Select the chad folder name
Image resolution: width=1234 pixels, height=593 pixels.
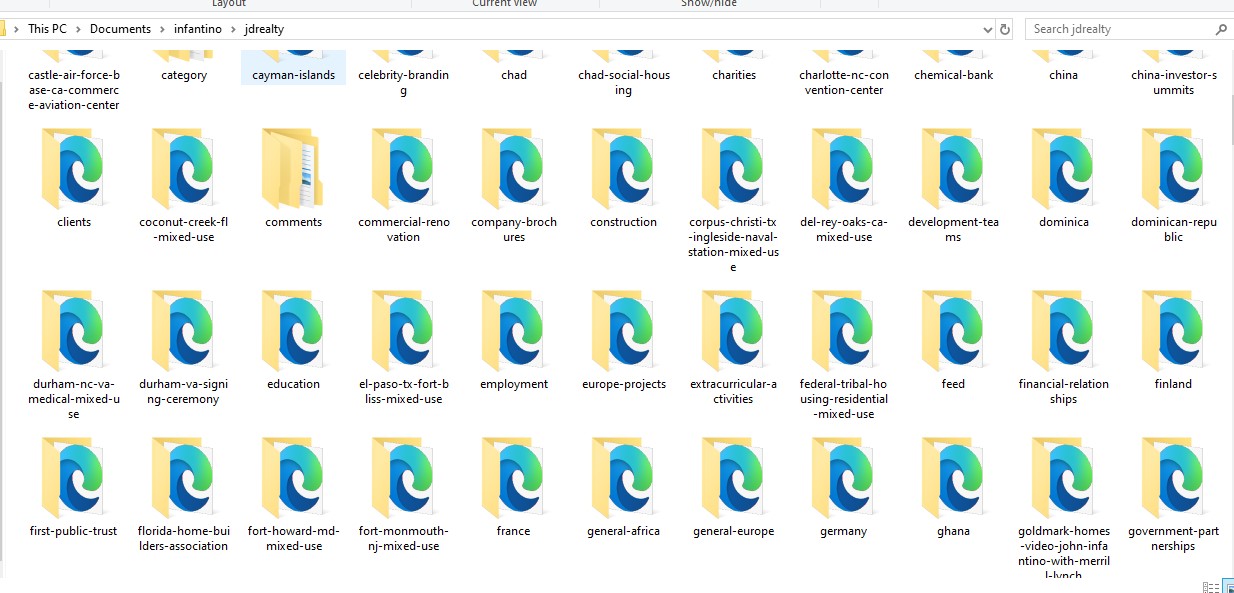(514, 75)
